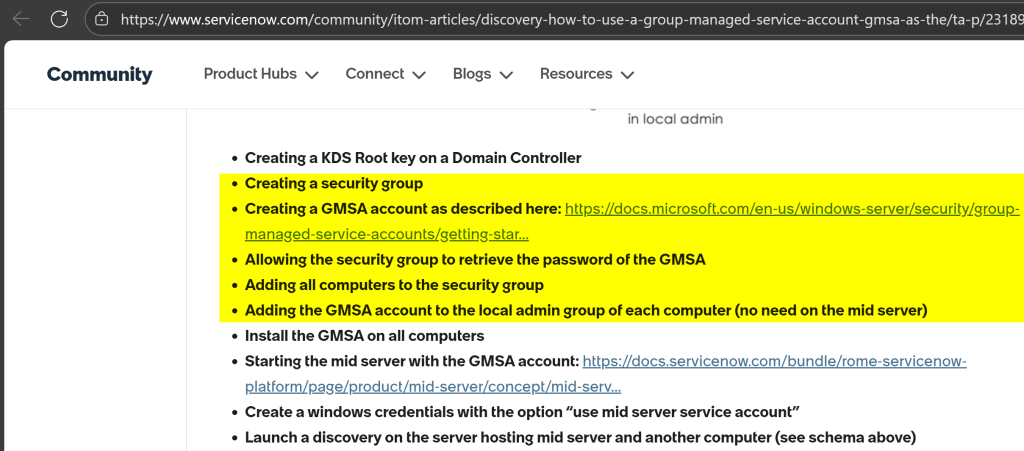
Task: Click the 'Launch a discovery' bullet text
Action: click(580, 437)
